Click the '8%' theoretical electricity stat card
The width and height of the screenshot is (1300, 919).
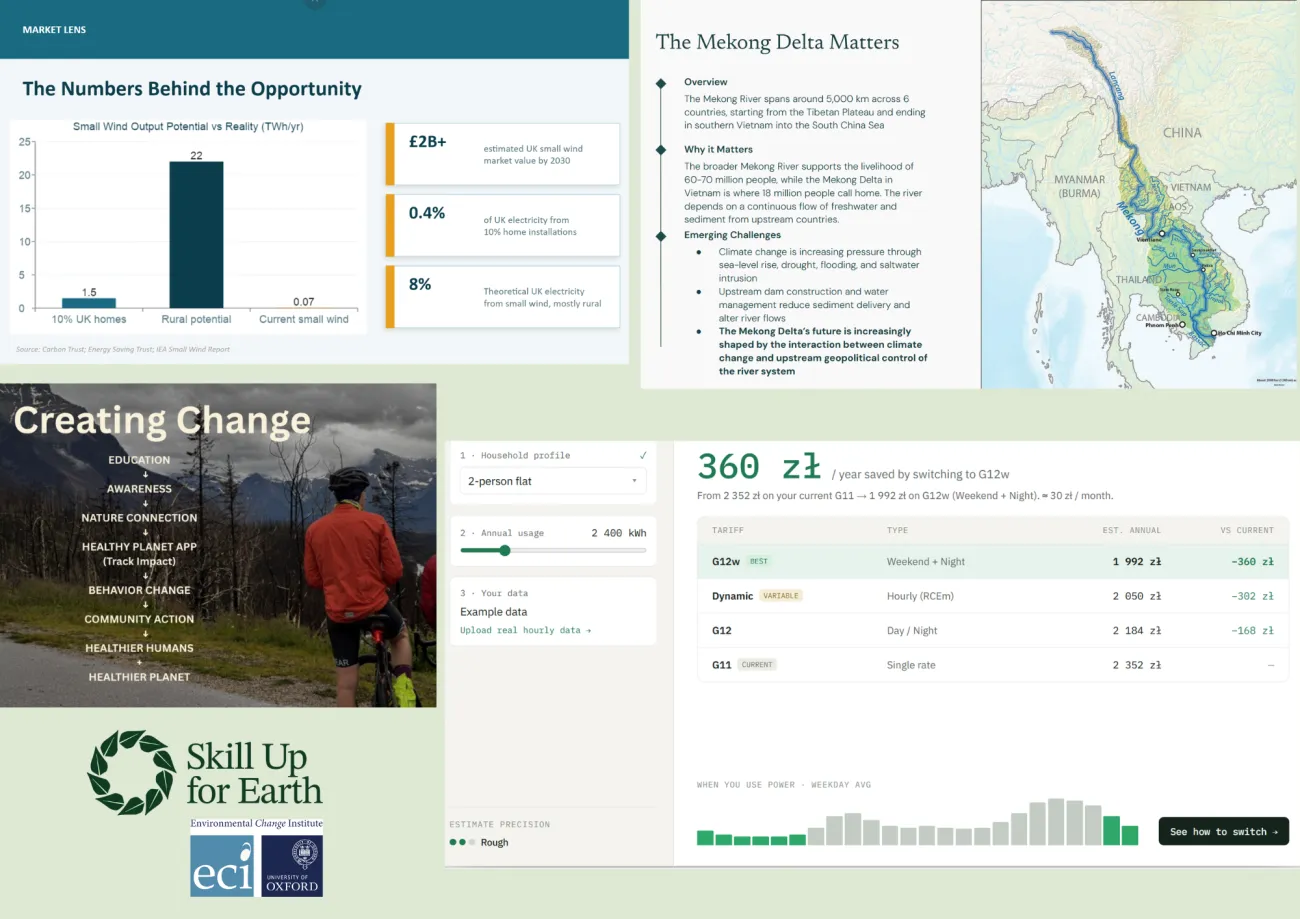coord(502,296)
